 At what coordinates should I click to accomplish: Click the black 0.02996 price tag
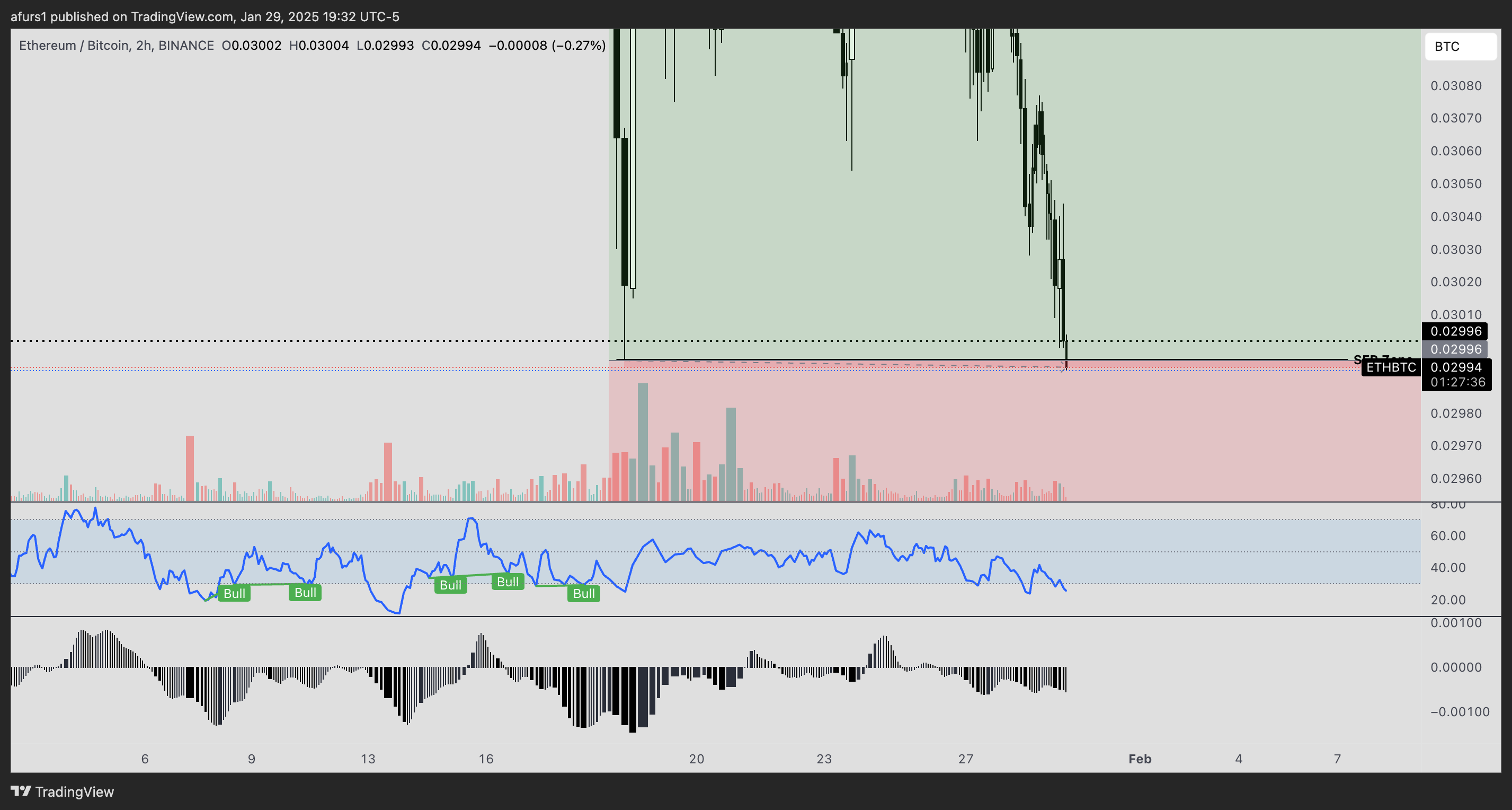pos(1454,331)
